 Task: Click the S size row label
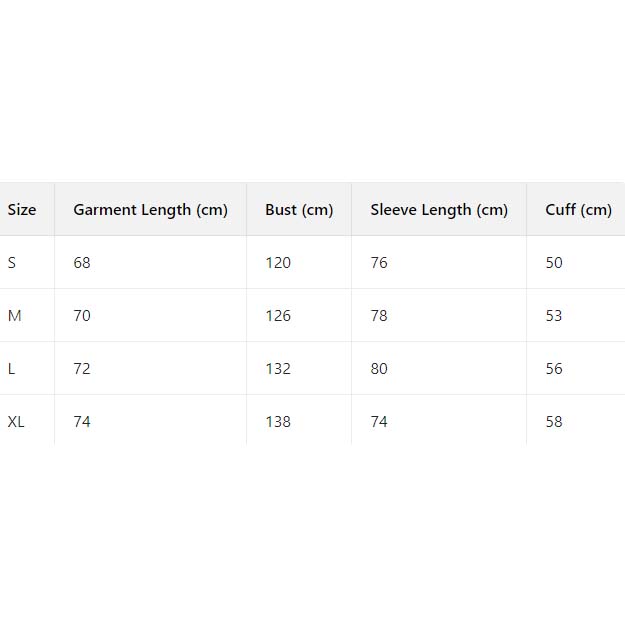[12, 263]
